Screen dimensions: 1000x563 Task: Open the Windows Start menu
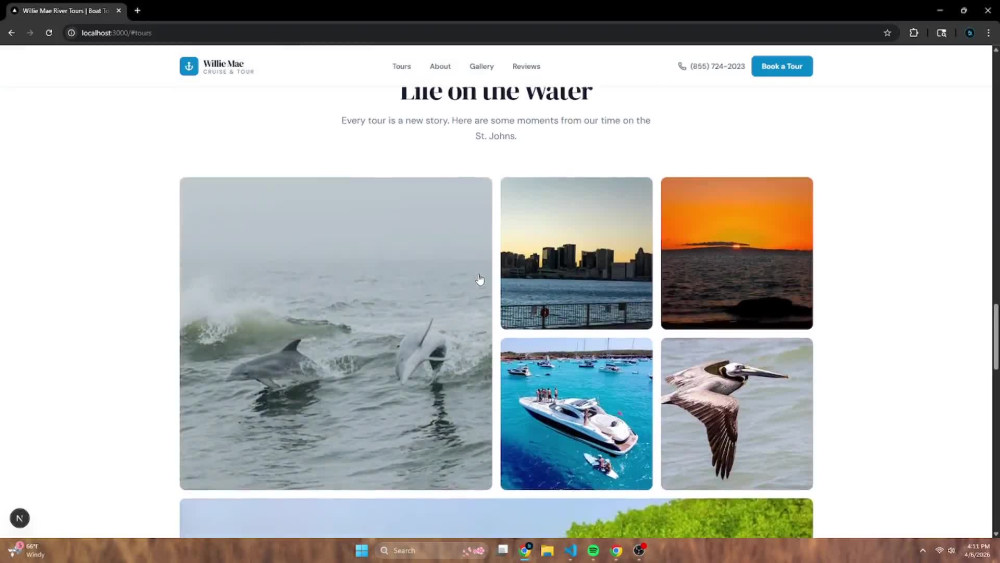(x=362, y=550)
